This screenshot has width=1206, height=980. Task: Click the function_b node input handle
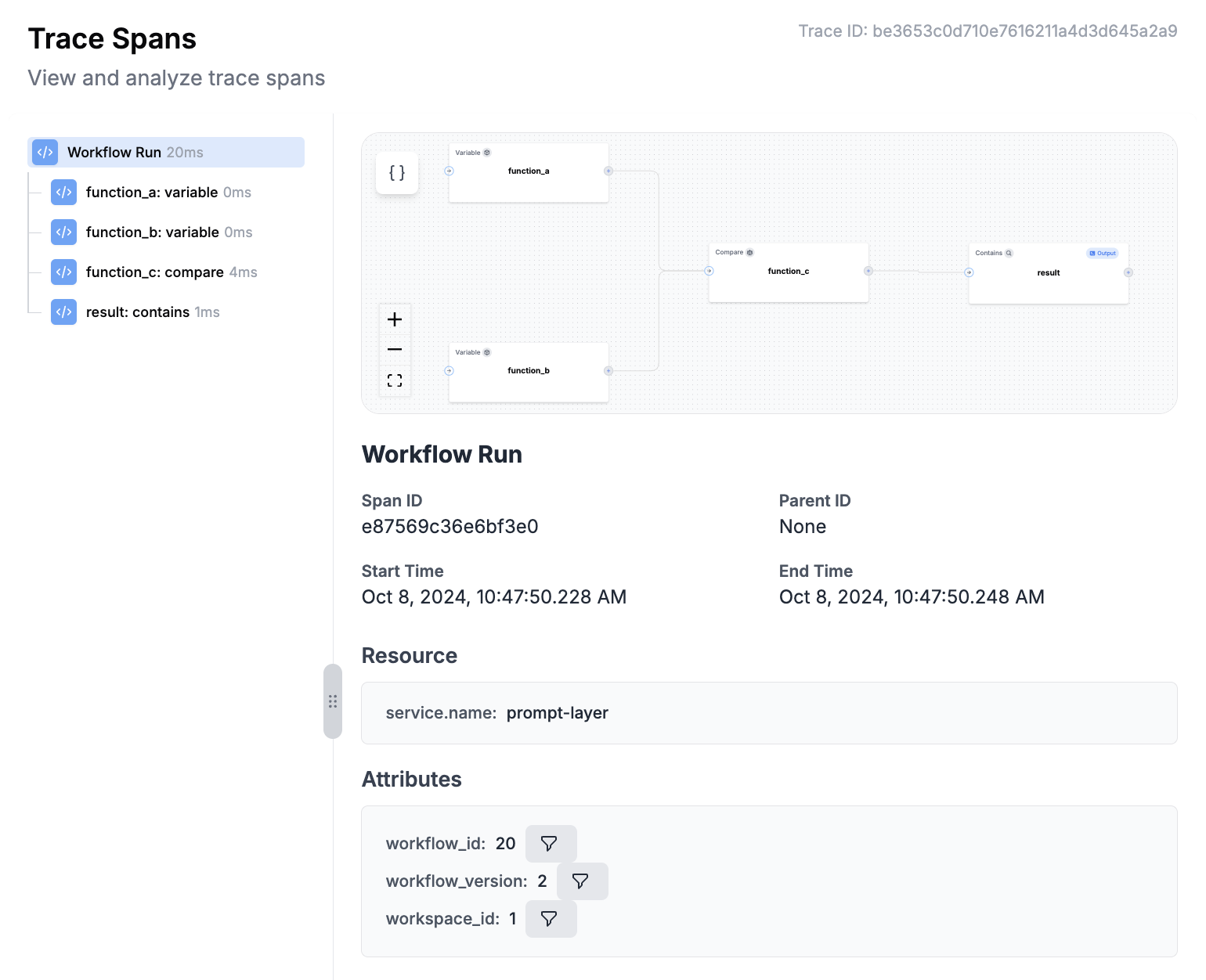(x=450, y=371)
